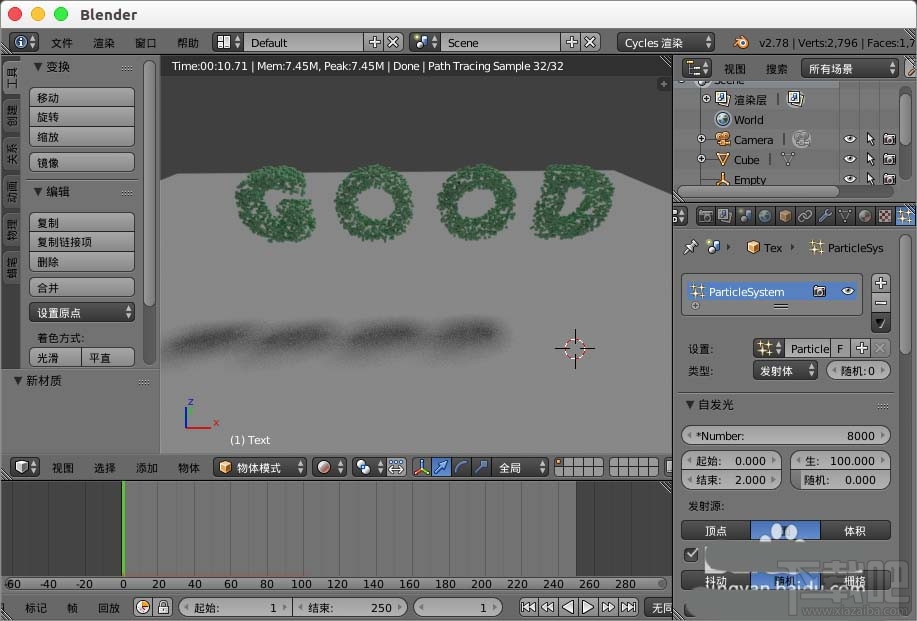Viewport: 917px width, 621px height.
Task: Adjust the Number 8000 particle slider
Action: 785,435
